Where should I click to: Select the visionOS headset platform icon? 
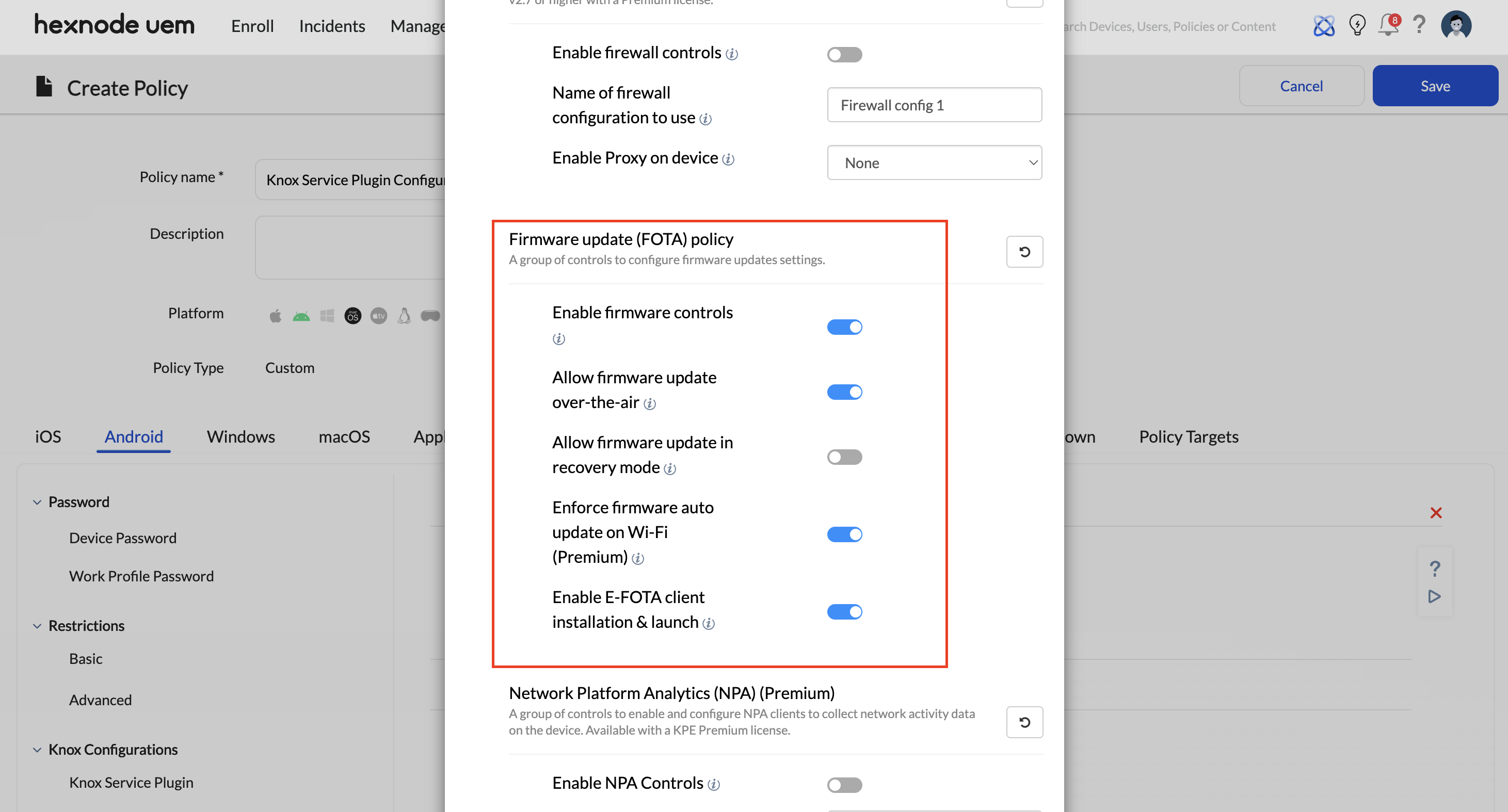(431, 316)
